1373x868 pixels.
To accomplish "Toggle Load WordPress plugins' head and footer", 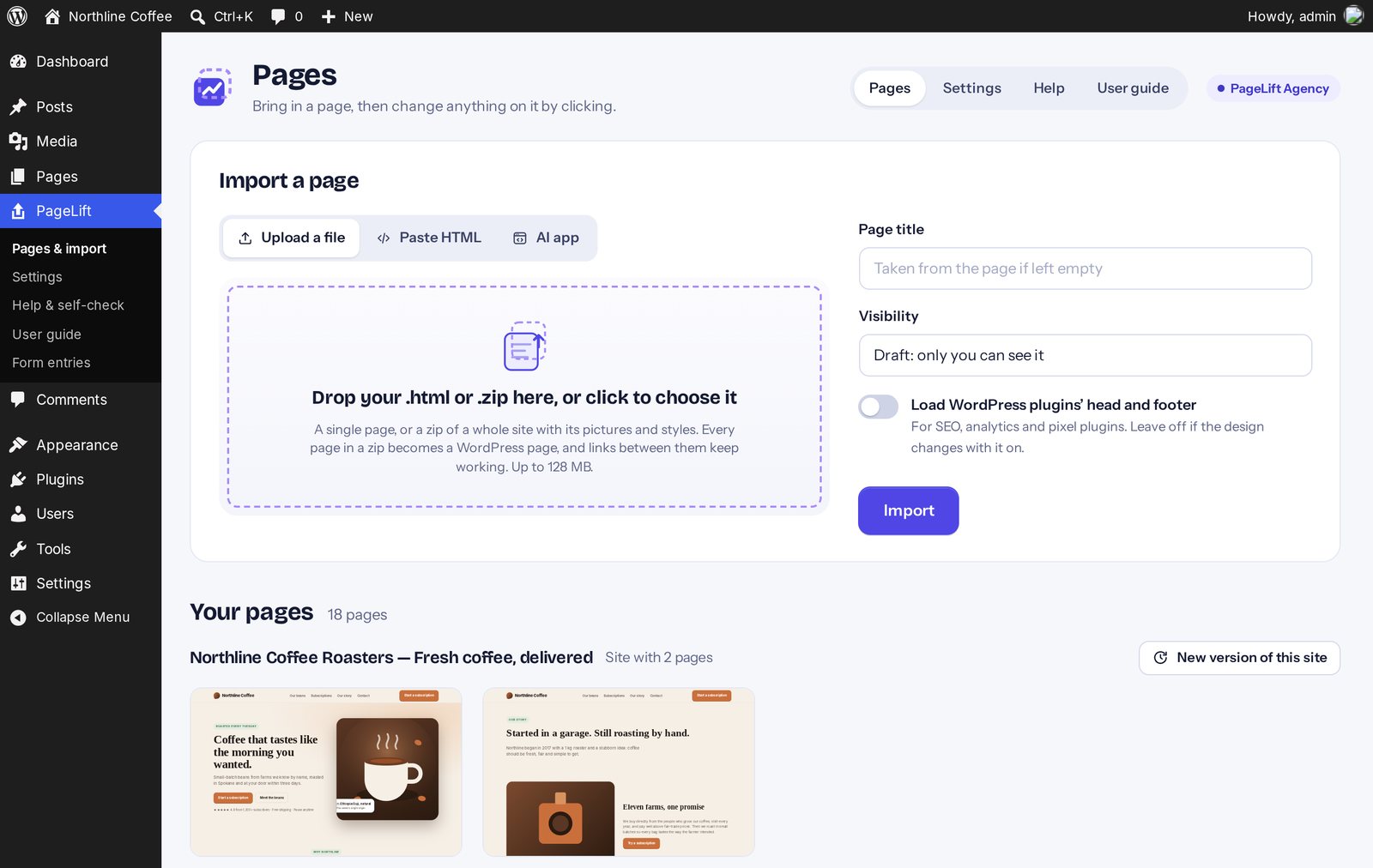I will pos(879,407).
